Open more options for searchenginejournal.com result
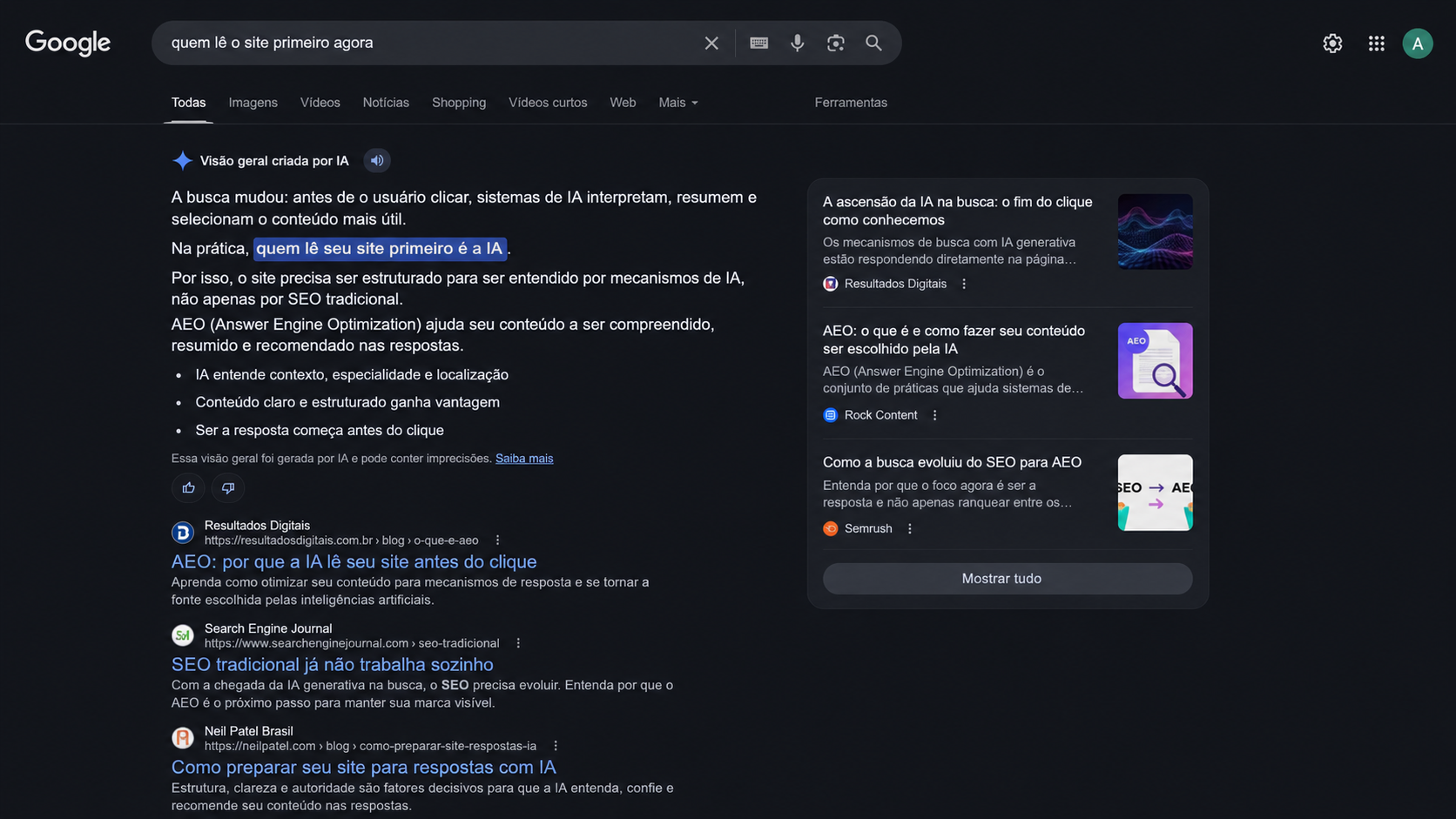 click(518, 643)
